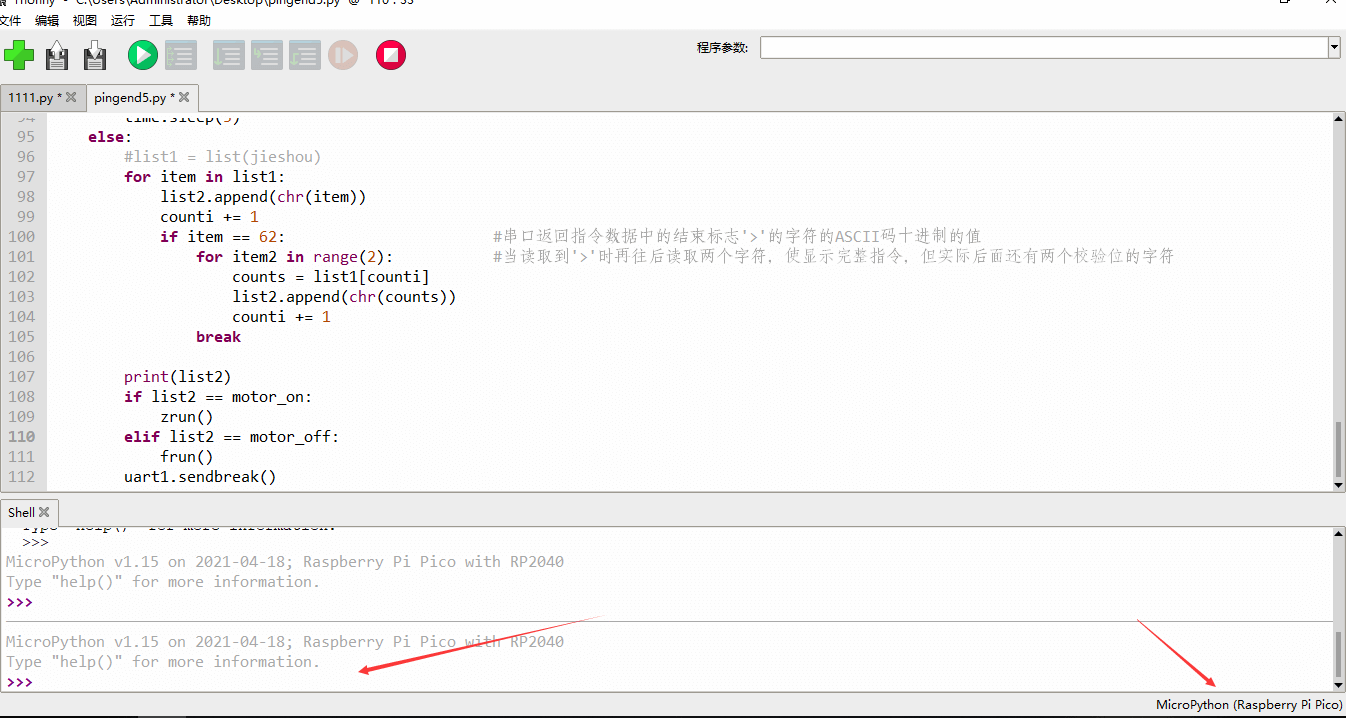This screenshot has width=1346, height=718.
Task: Click the line 'uart1.sendbreak()'
Action: [200, 476]
